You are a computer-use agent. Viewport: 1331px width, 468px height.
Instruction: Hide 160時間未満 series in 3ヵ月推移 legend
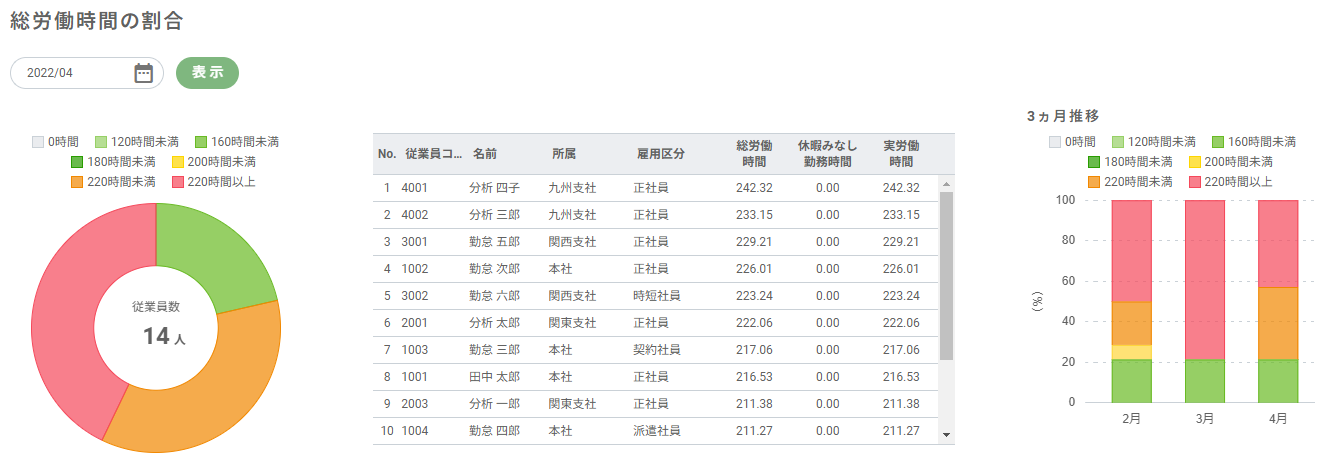click(x=1253, y=142)
